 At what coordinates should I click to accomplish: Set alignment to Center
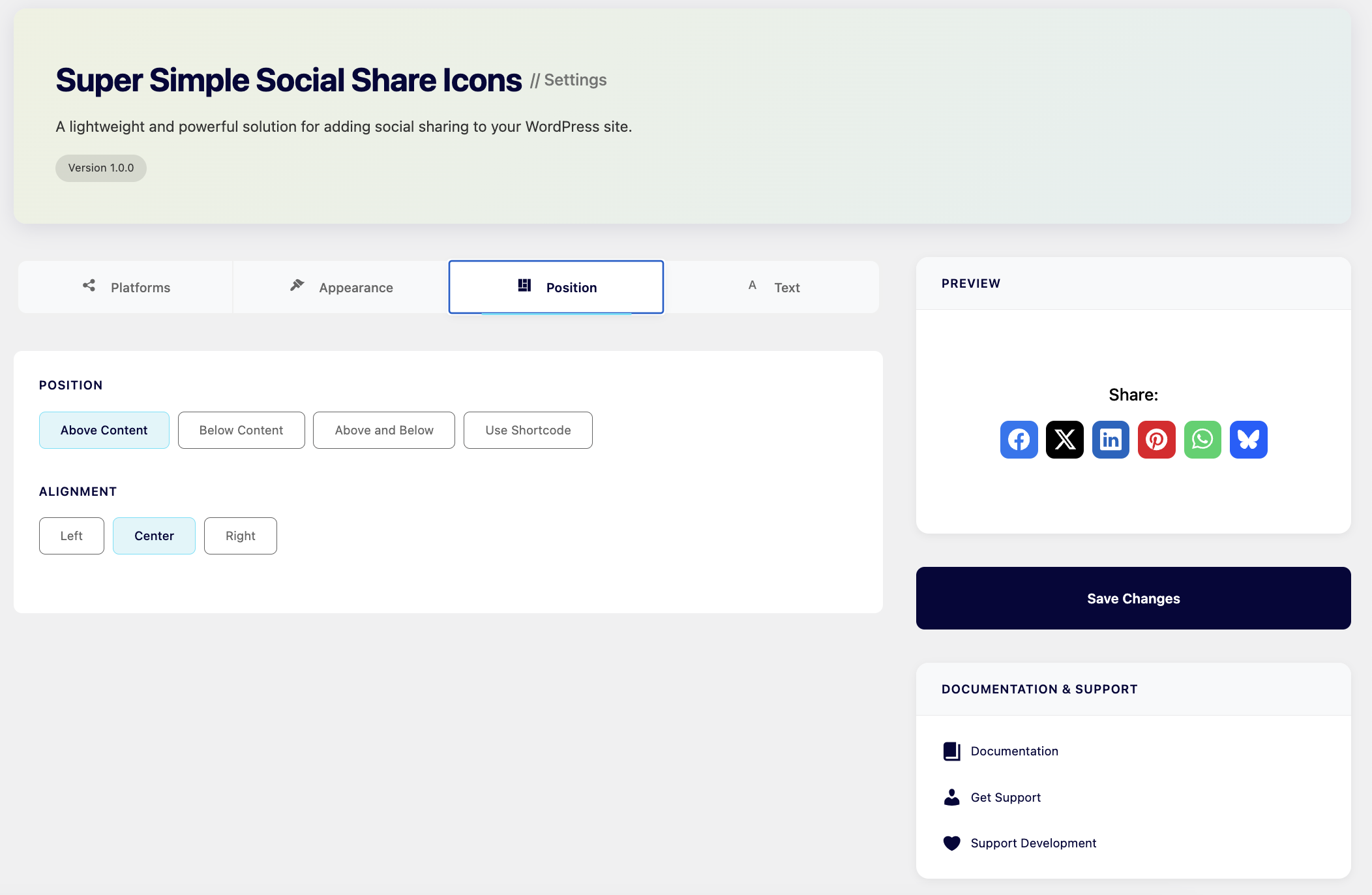point(154,536)
